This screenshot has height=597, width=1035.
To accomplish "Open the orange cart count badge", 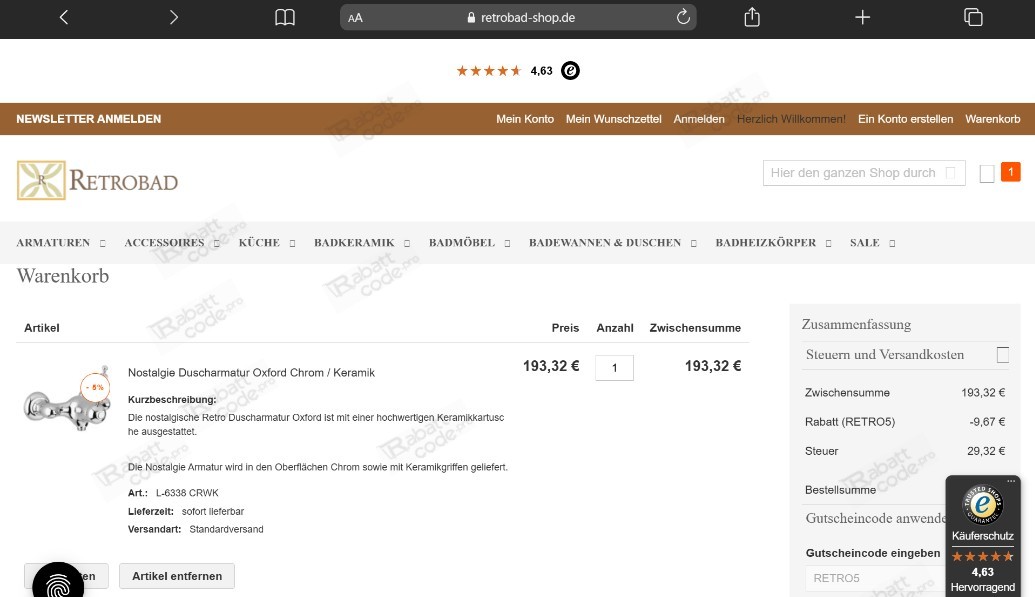I will (x=1010, y=172).
